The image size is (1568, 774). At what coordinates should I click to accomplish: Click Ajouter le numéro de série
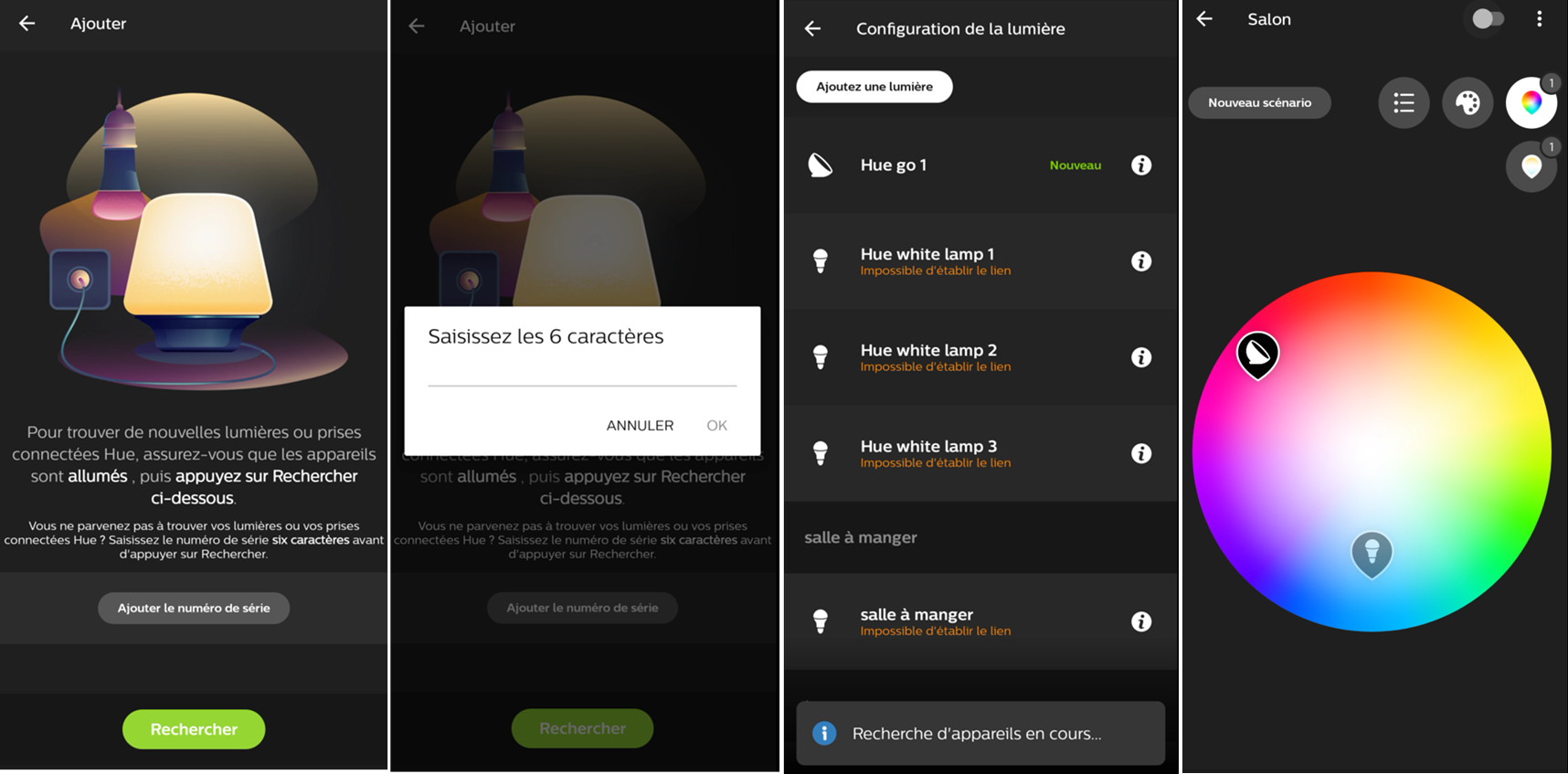(194, 608)
